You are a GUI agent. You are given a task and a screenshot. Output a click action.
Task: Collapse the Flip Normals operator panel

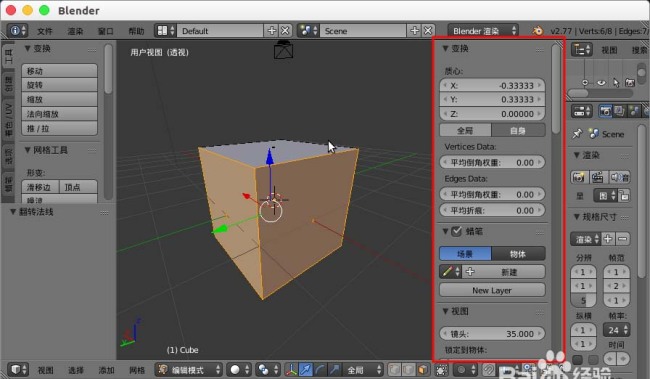click(x=13, y=212)
